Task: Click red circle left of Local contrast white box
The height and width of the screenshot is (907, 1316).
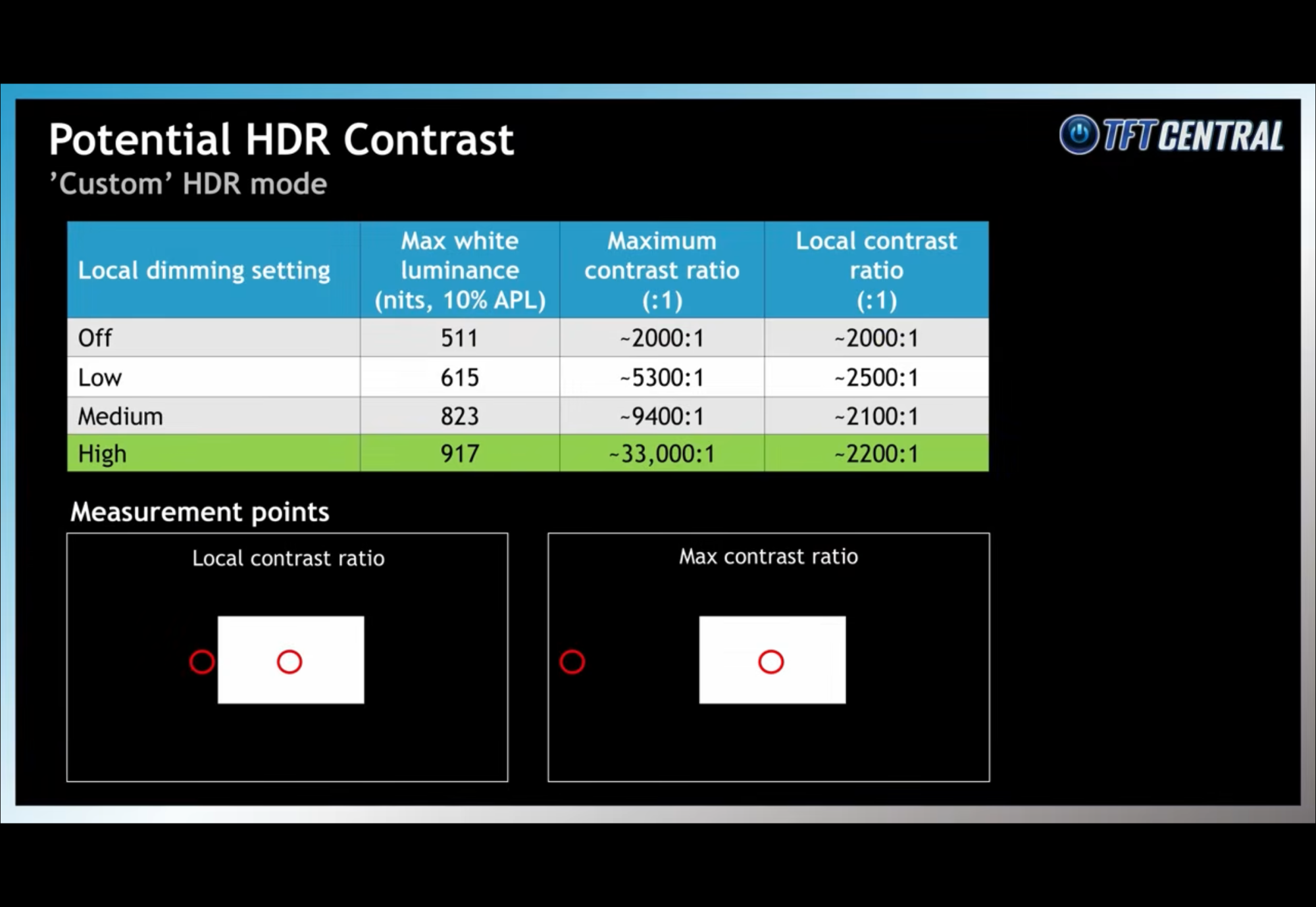Action: point(202,662)
